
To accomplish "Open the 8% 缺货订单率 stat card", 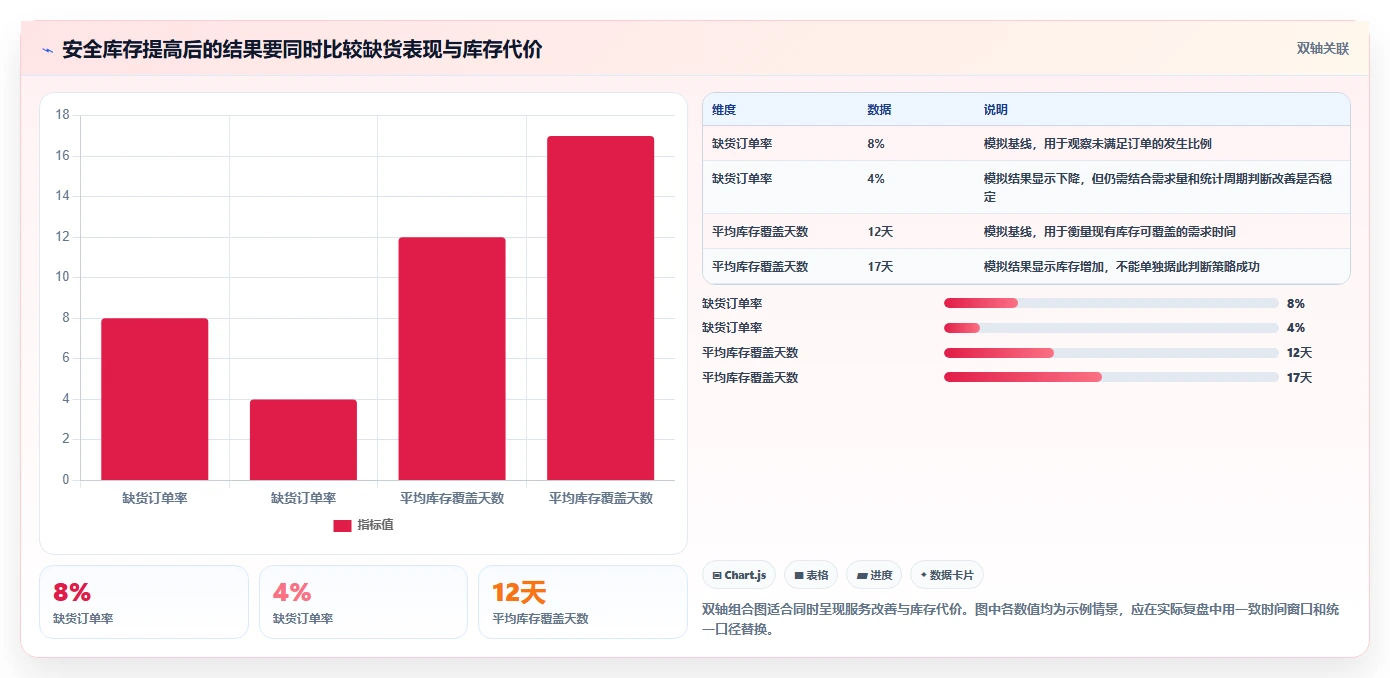I will click(144, 602).
